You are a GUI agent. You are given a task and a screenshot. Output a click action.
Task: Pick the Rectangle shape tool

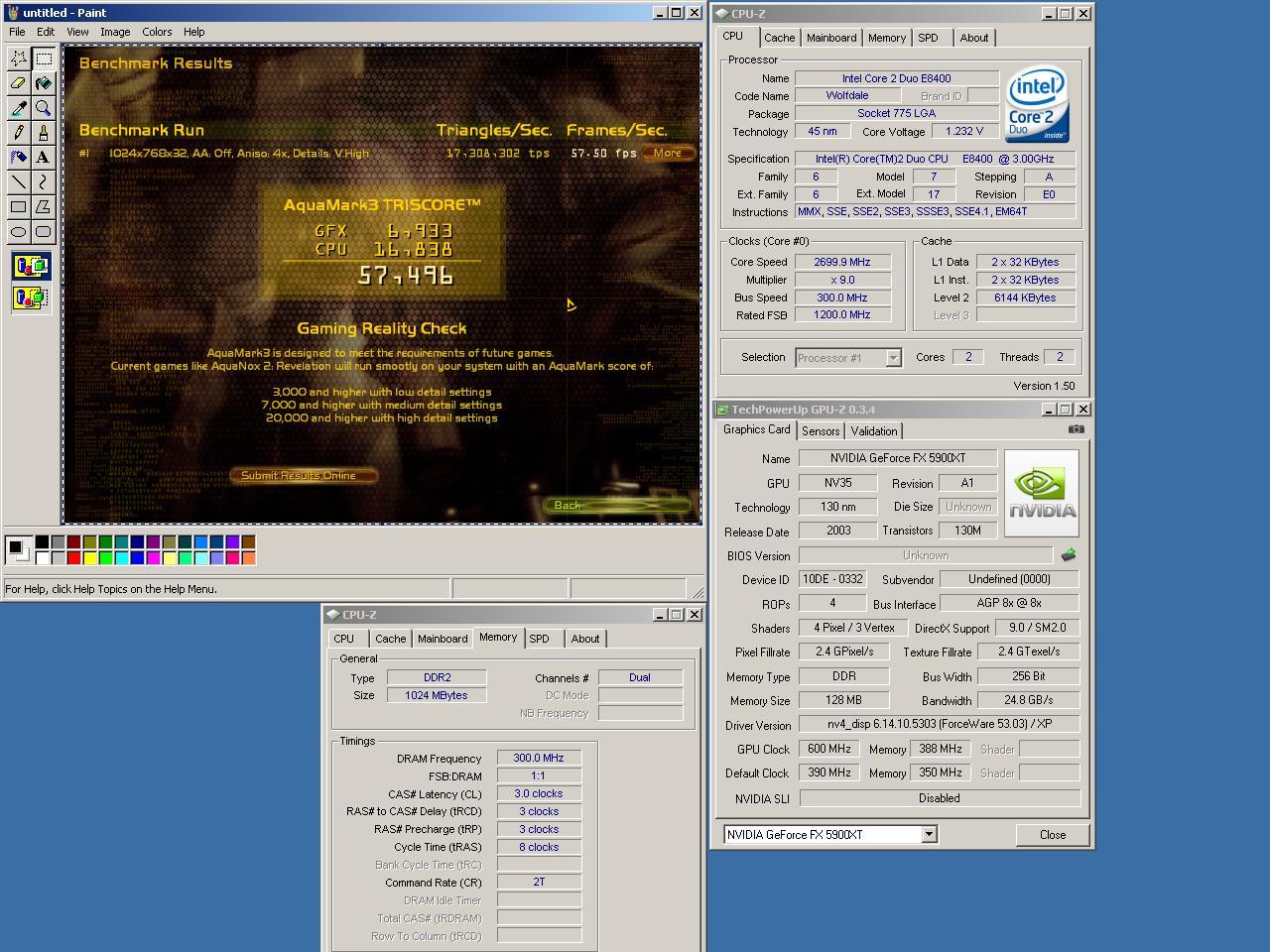click(x=19, y=206)
